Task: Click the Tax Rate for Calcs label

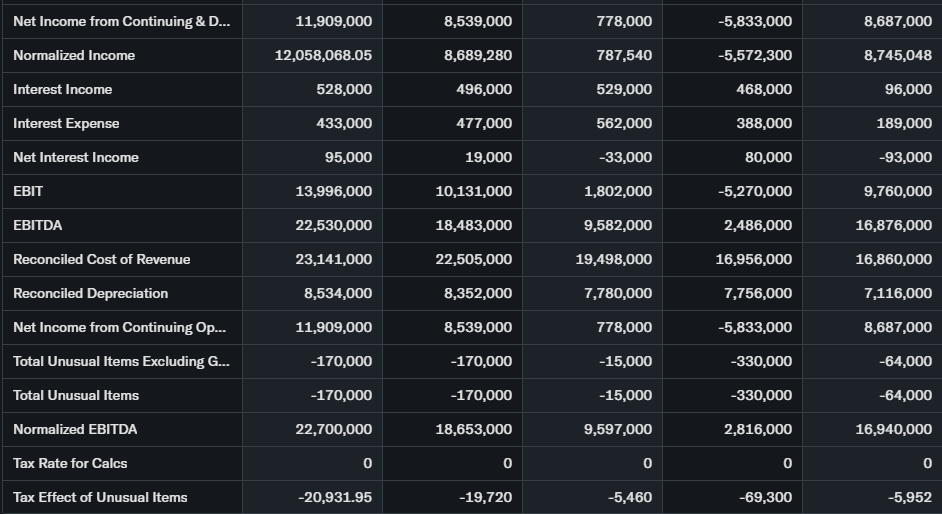Action: 70,464
